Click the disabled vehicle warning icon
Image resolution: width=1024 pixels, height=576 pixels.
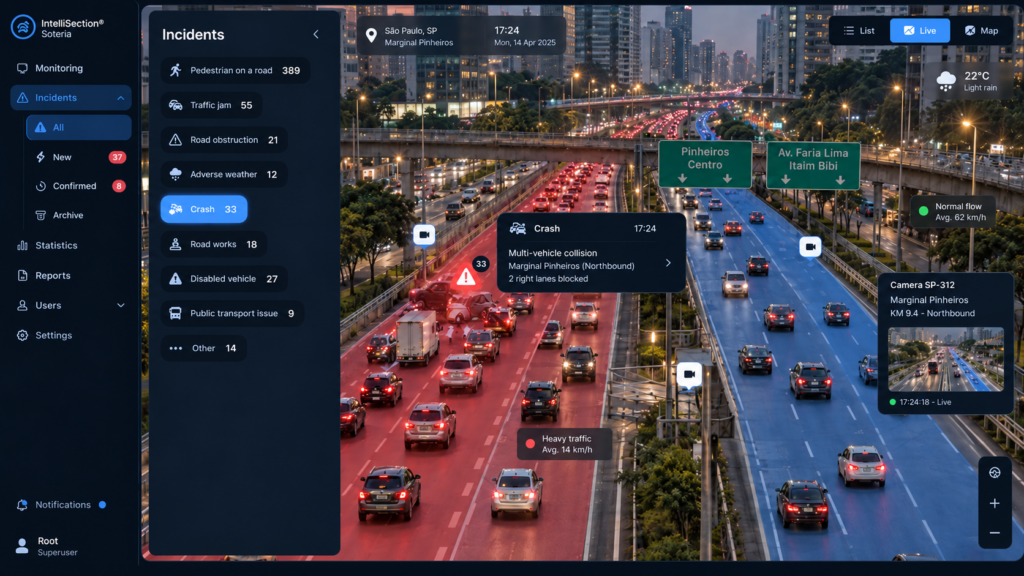[x=176, y=279]
